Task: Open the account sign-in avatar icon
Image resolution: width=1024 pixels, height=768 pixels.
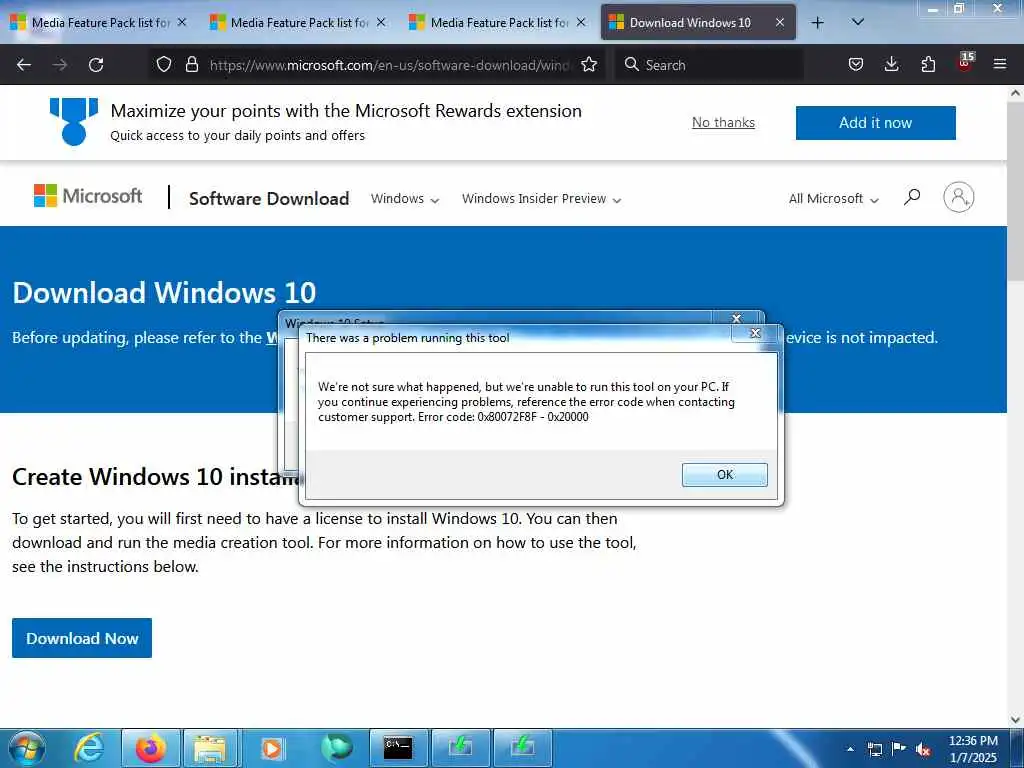Action: pos(959,197)
